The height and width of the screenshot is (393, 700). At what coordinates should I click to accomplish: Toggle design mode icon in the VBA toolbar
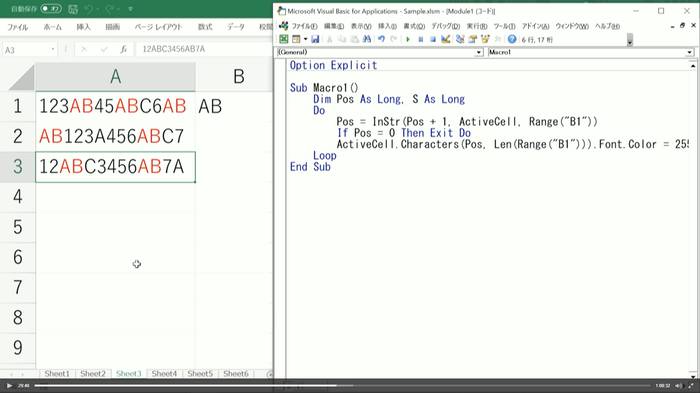click(445, 39)
